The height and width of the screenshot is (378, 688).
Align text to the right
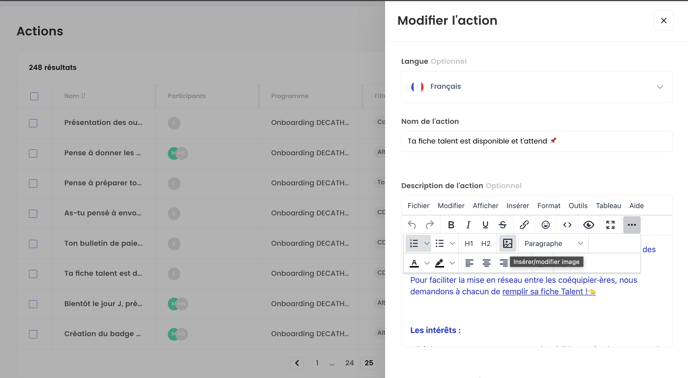tap(503, 263)
